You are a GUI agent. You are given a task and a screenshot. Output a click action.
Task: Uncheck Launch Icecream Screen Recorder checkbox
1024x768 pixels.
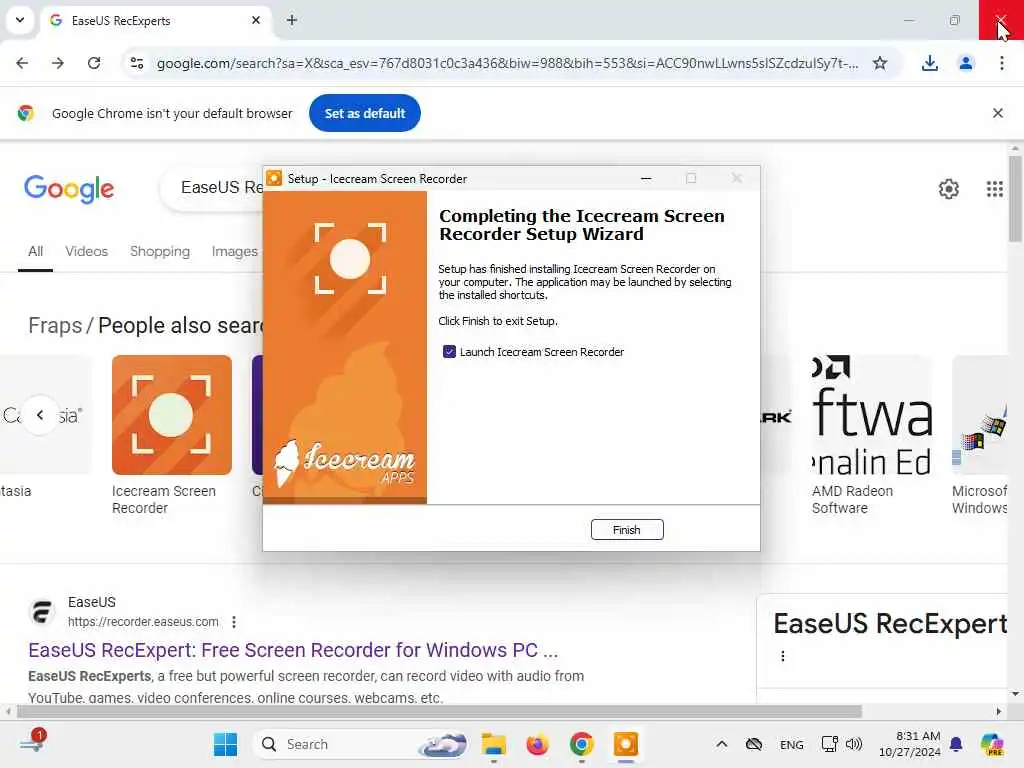449,352
